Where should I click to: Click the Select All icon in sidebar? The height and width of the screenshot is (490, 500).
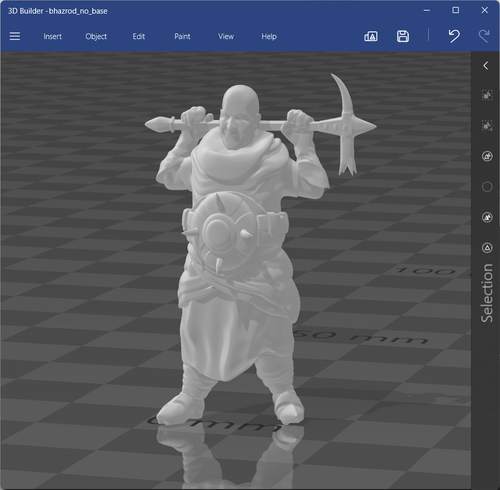[x=487, y=95]
